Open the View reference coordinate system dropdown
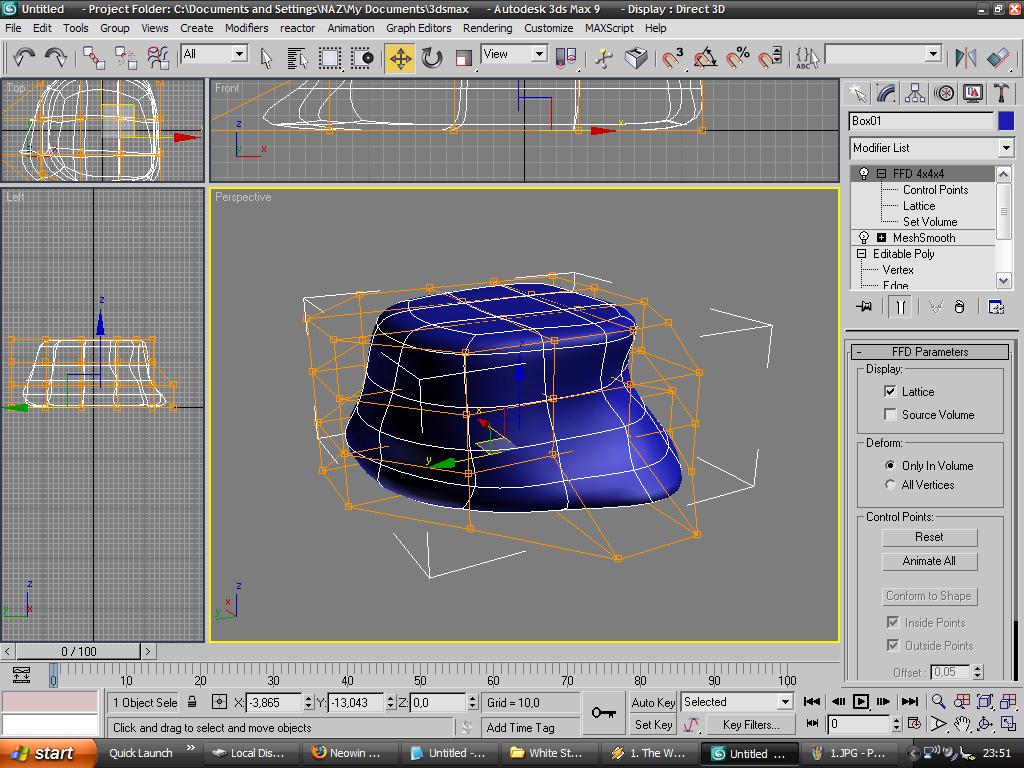This screenshot has height=768, width=1024. click(x=540, y=55)
